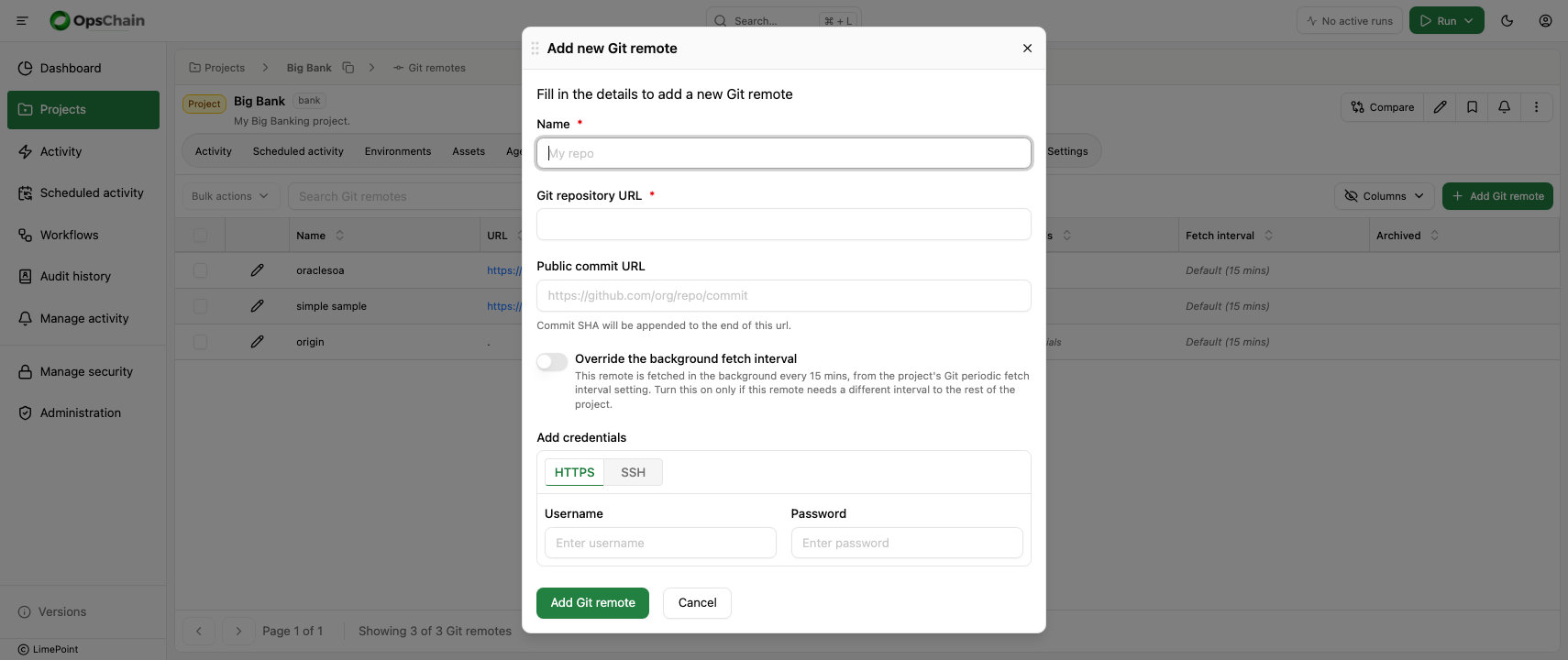1568x660 pixels.
Task: Go to previous page arrow
Action: (x=199, y=631)
